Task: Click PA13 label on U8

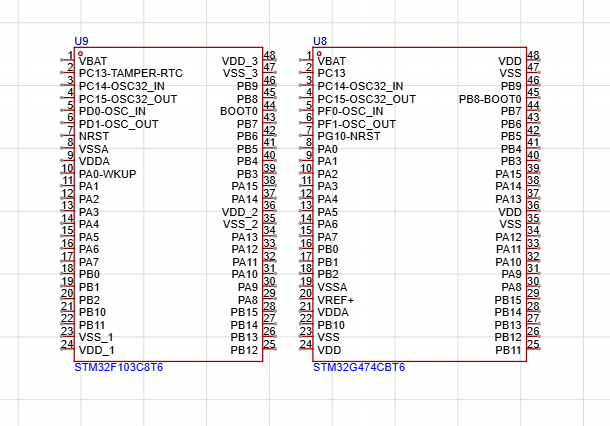Action: pyautogui.click(x=508, y=199)
